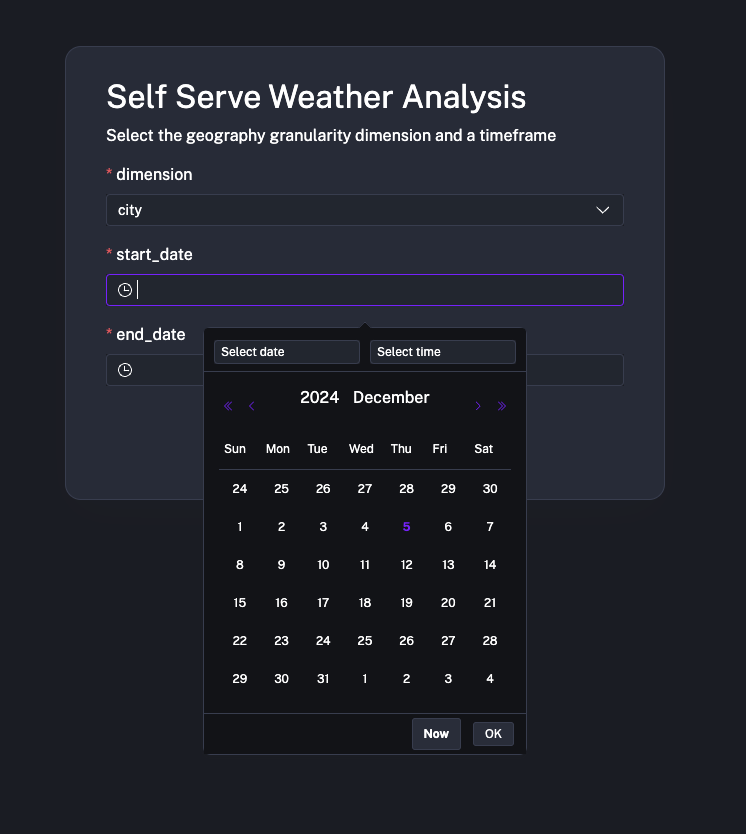This screenshot has height=834, width=746.
Task: Pick November 30 from the previous month
Action: coord(490,488)
